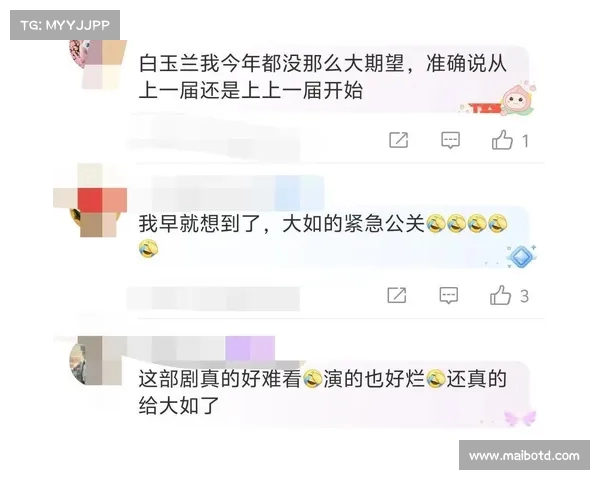Click the www.maibotd.com watermark link
This screenshot has width=600, height=480.
[524, 456]
